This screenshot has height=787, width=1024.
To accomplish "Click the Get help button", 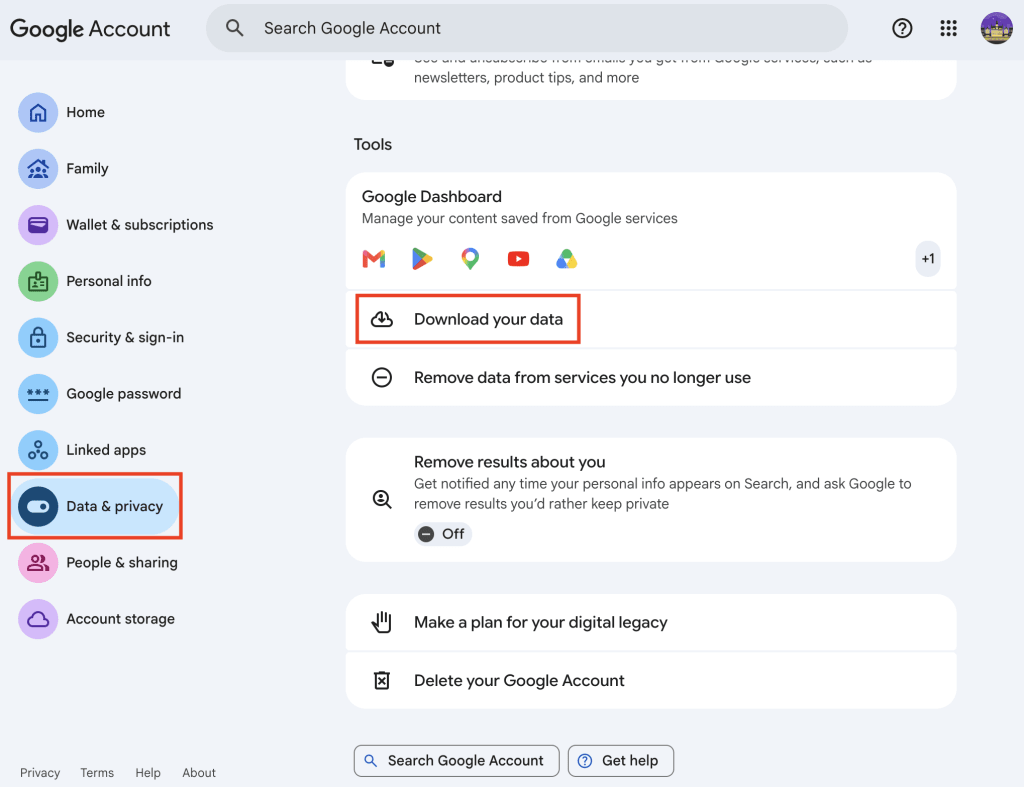I will click(620, 761).
